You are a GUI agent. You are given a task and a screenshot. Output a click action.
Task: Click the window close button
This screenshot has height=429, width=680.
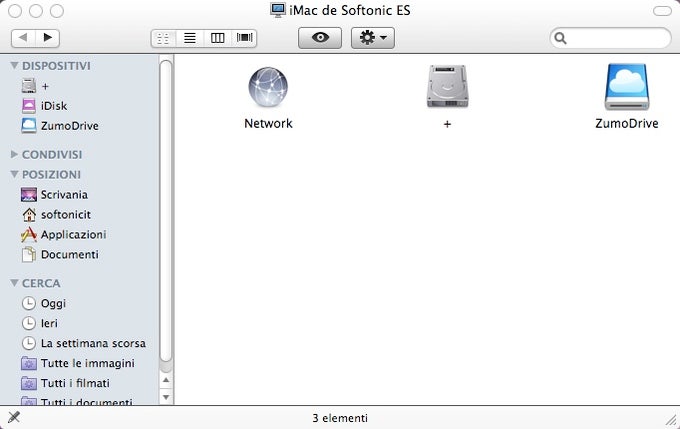pos(15,11)
